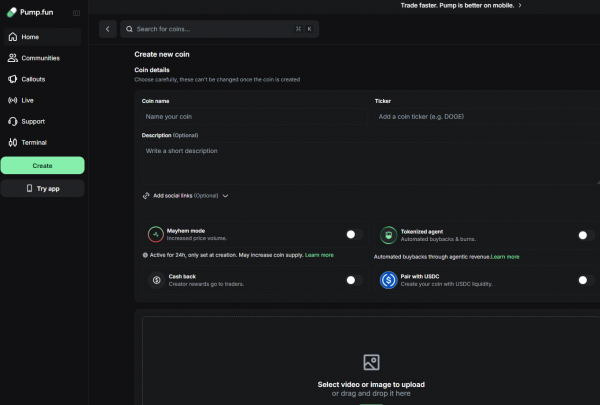Click the Coin details subheading
The image size is (600, 405).
point(152,70)
